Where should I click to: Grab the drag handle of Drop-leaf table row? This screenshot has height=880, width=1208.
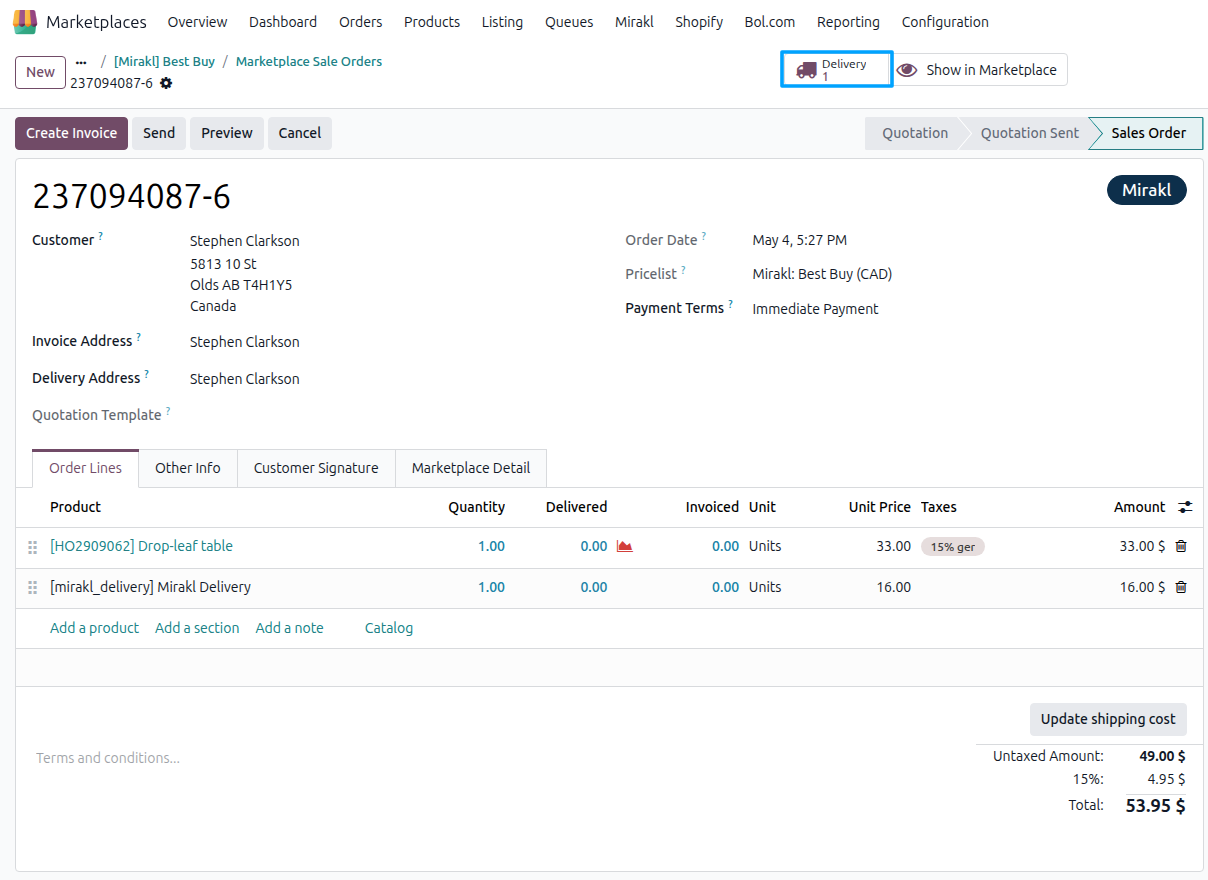click(33, 547)
